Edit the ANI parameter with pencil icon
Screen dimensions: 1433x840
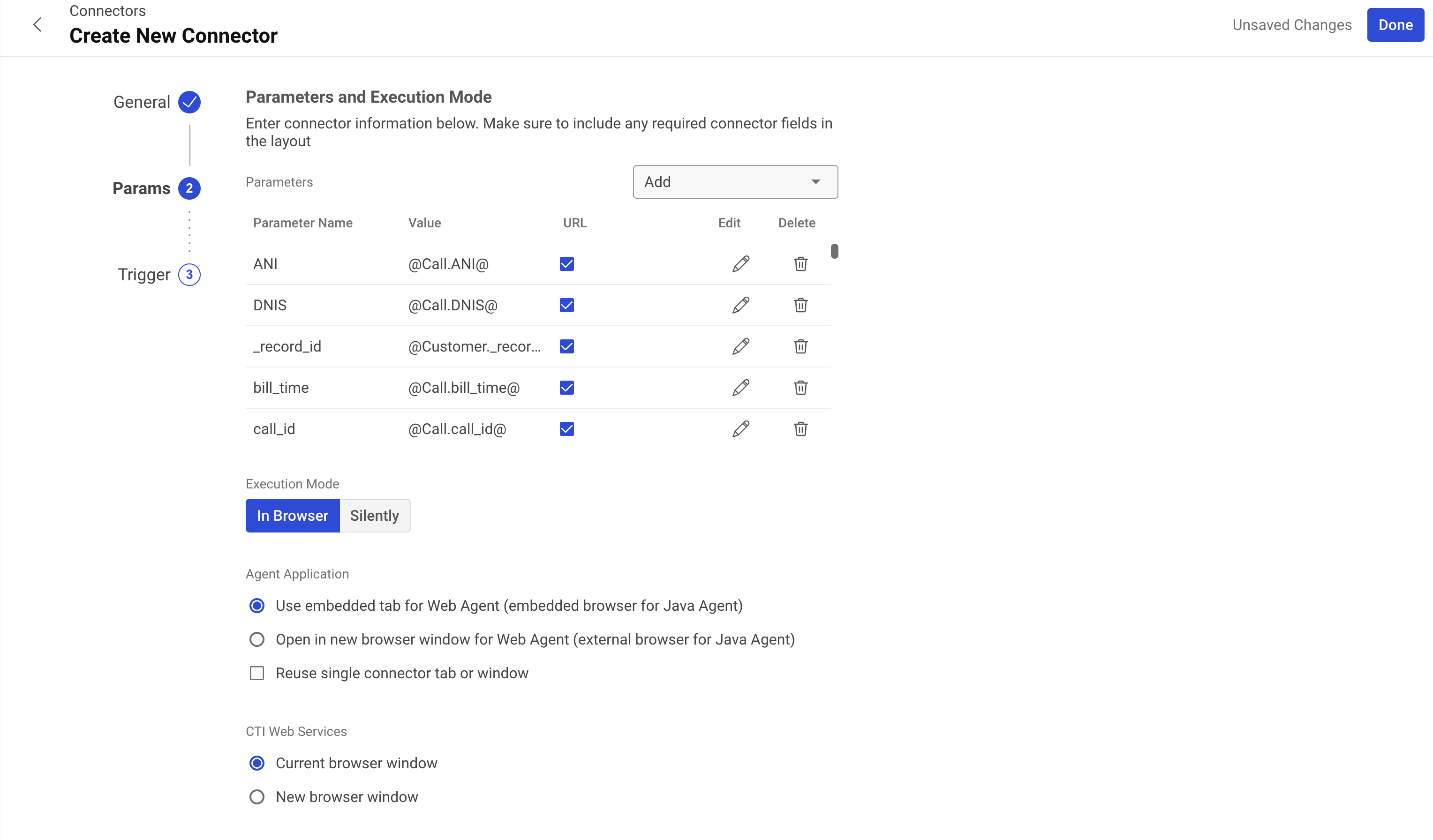tap(740, 264)
